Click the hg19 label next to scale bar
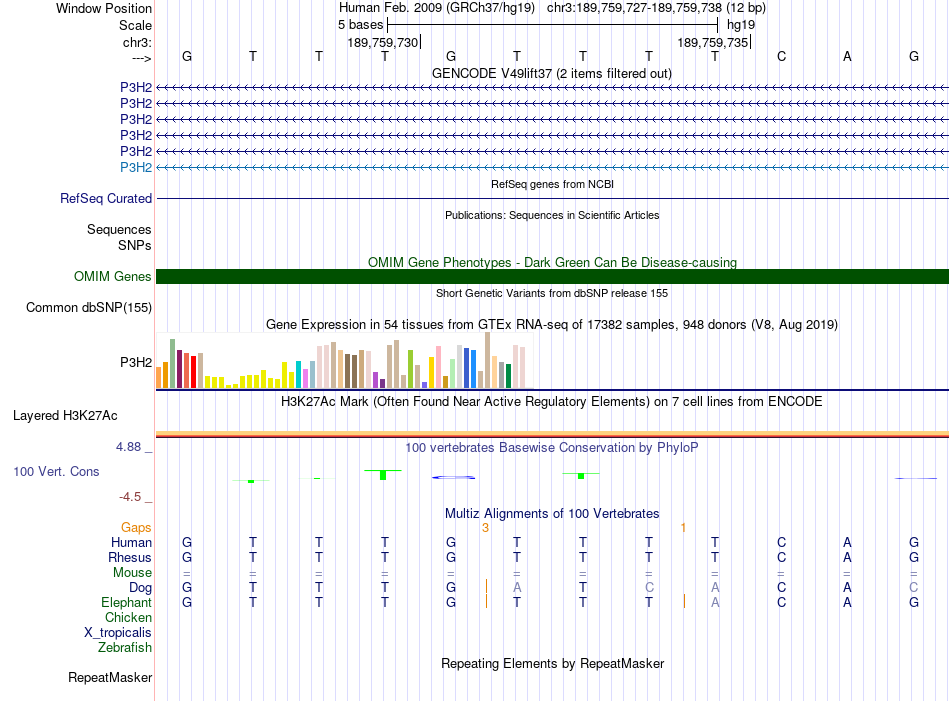Viewport: 950px width, 701px height. click(741, 25)
